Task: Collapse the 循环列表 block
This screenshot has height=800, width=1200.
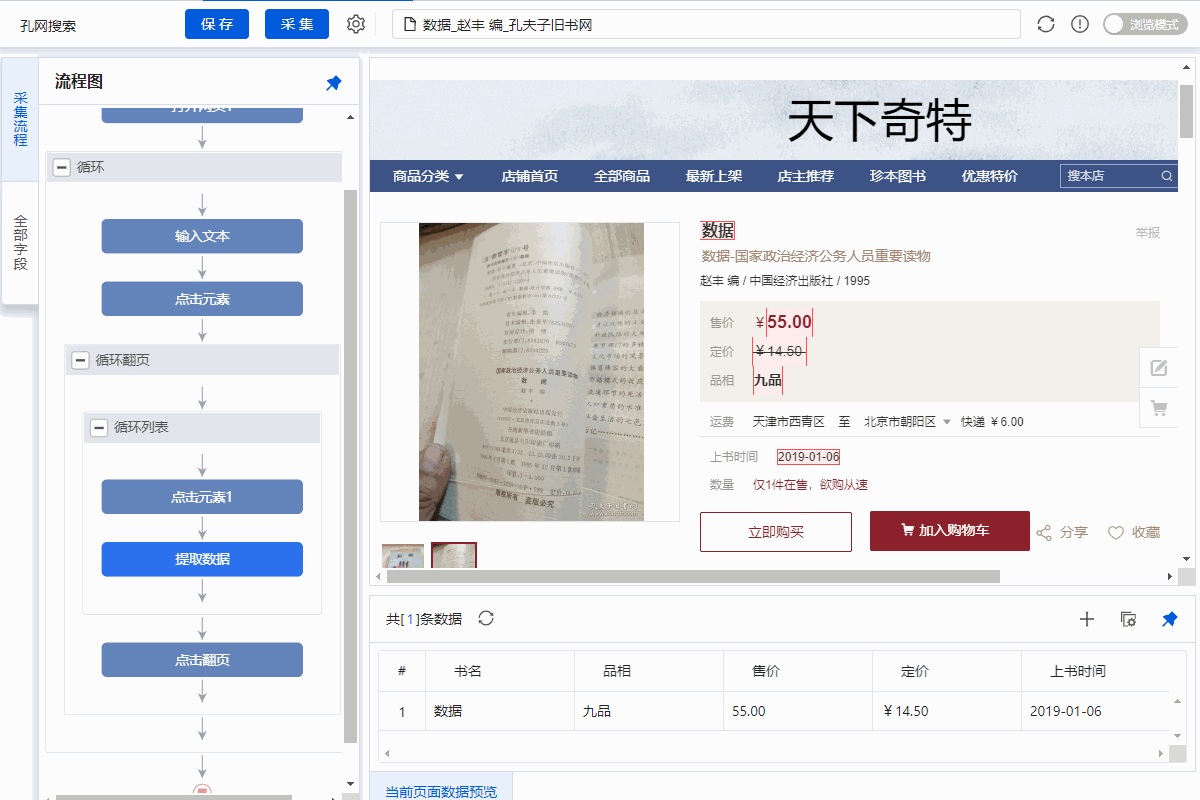Action: coord(98,427)
